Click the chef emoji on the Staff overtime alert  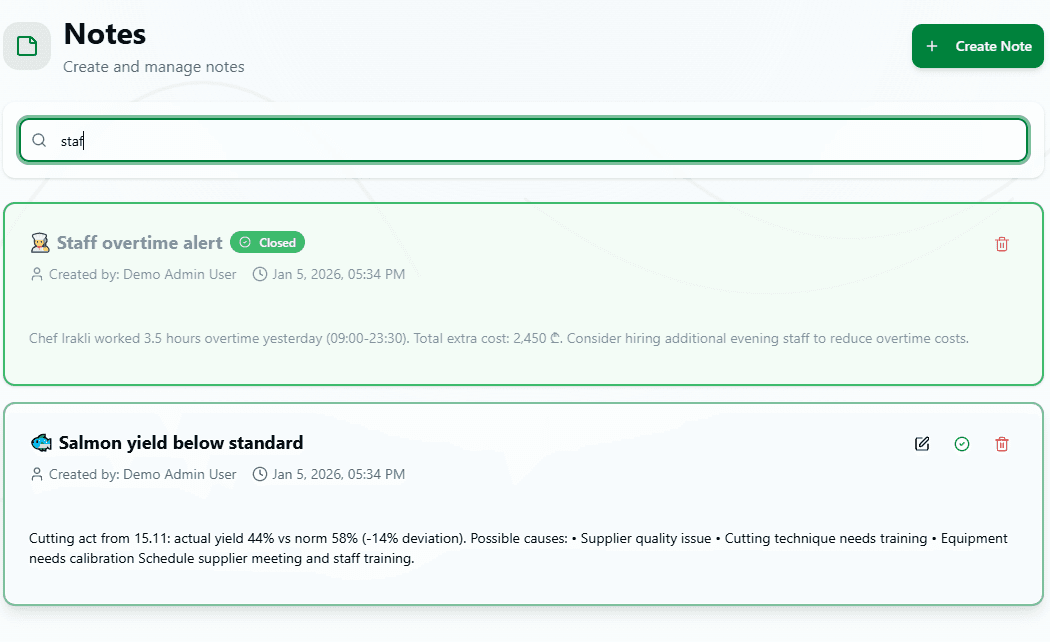[x=38, y=241]
